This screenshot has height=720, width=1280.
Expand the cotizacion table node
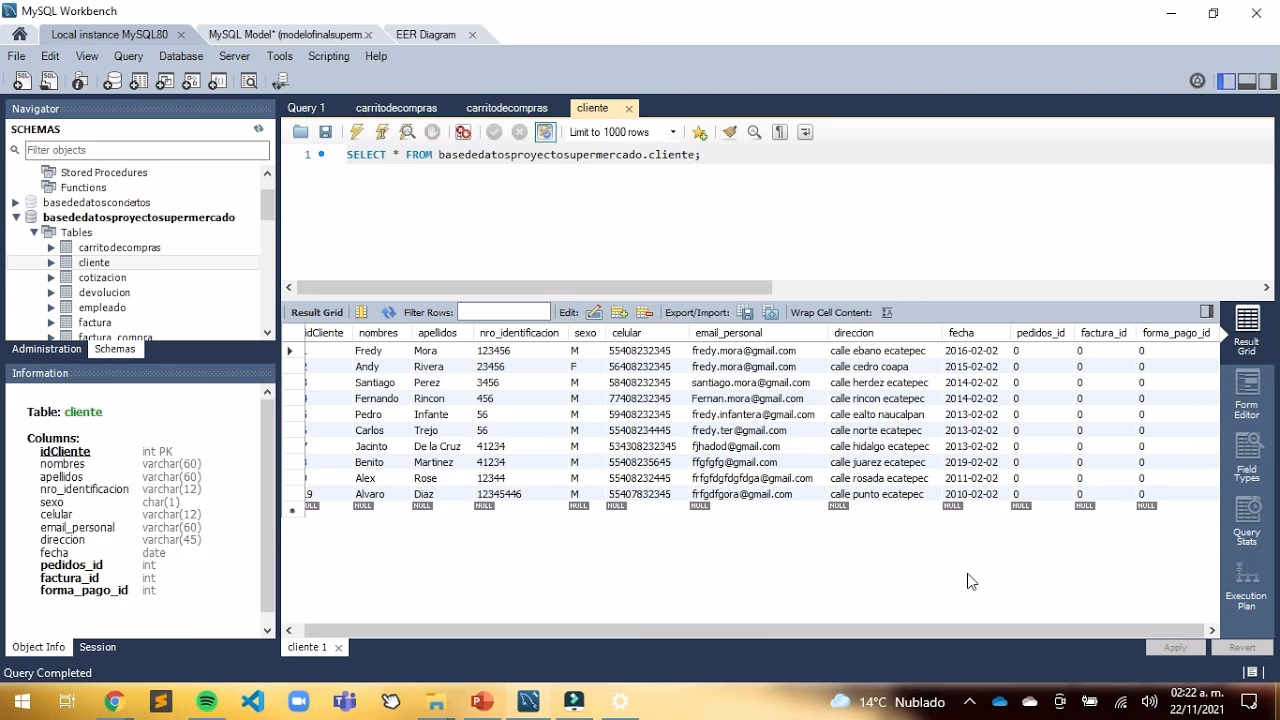click(51, 278)
